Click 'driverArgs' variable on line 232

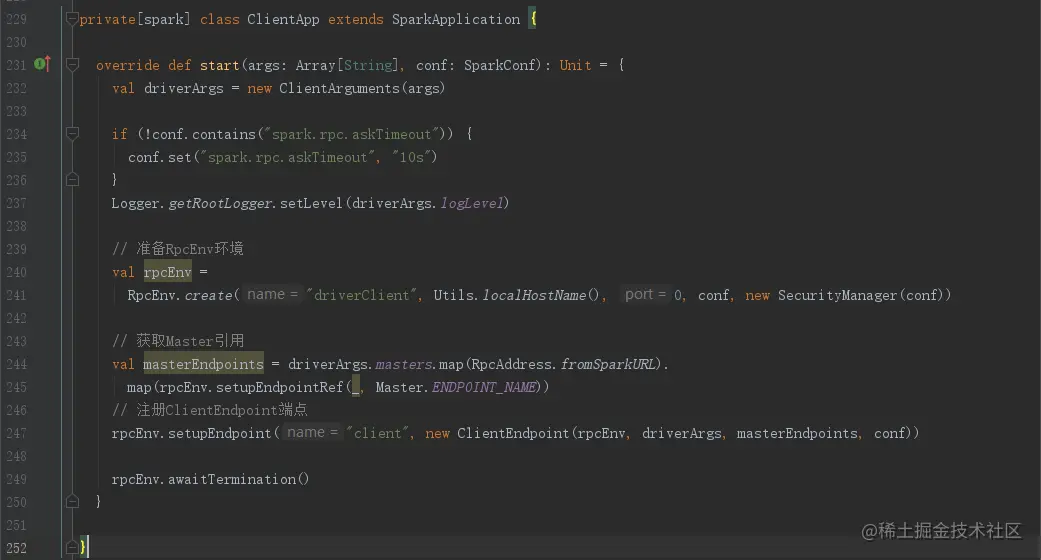coord(184,88)
